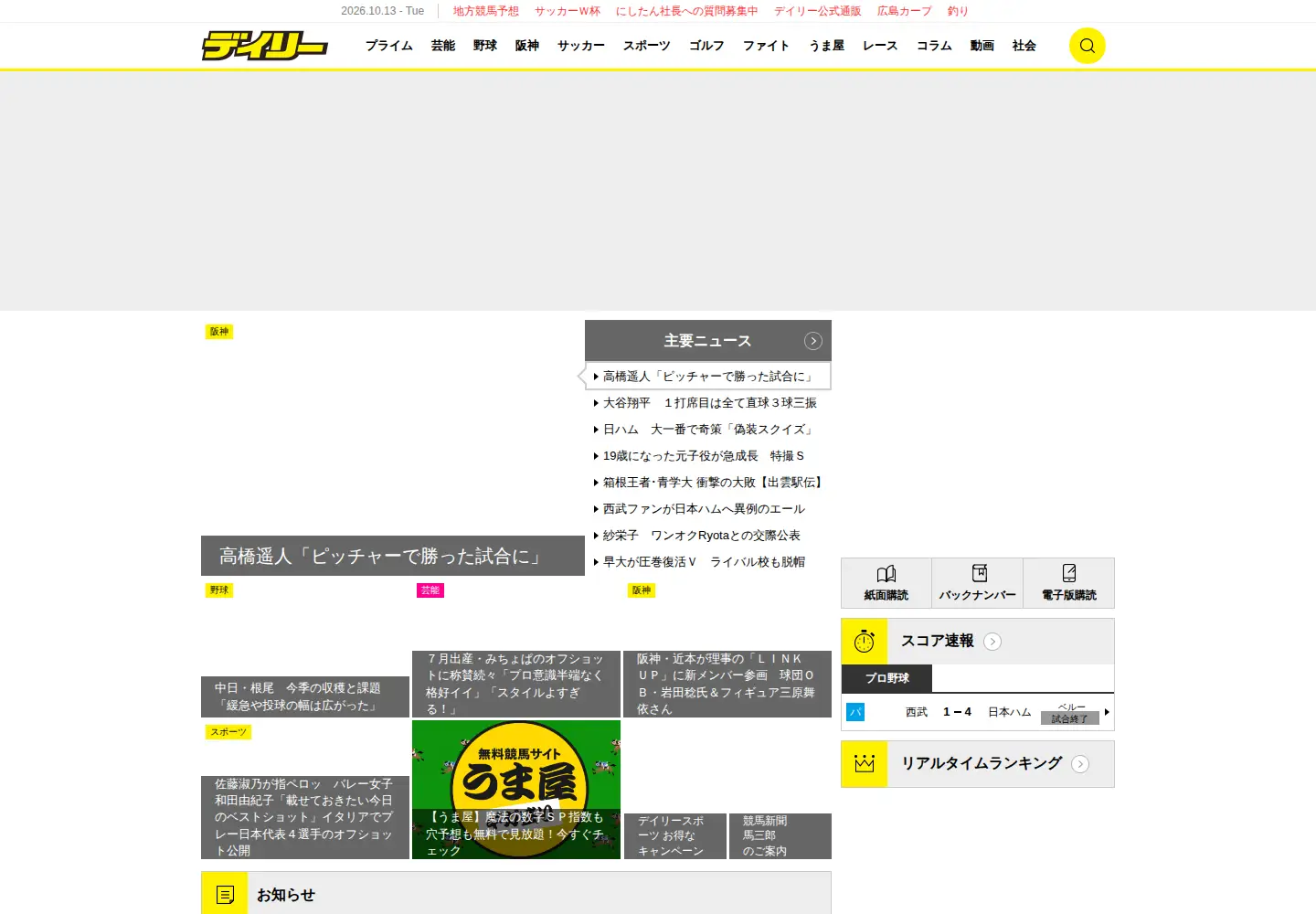The width and height of the screenshot is (1316, 914).
Task: Open the デイリー公式通販 top link
Action: 818,11
